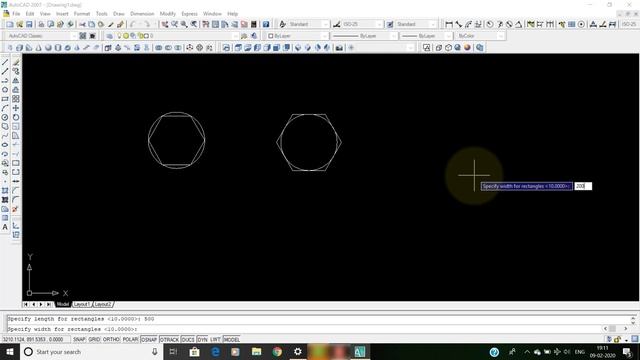This screenshot has height=360, width=640.
Task: Click the MODEL button in status bar
Action: tap(231, 339)
